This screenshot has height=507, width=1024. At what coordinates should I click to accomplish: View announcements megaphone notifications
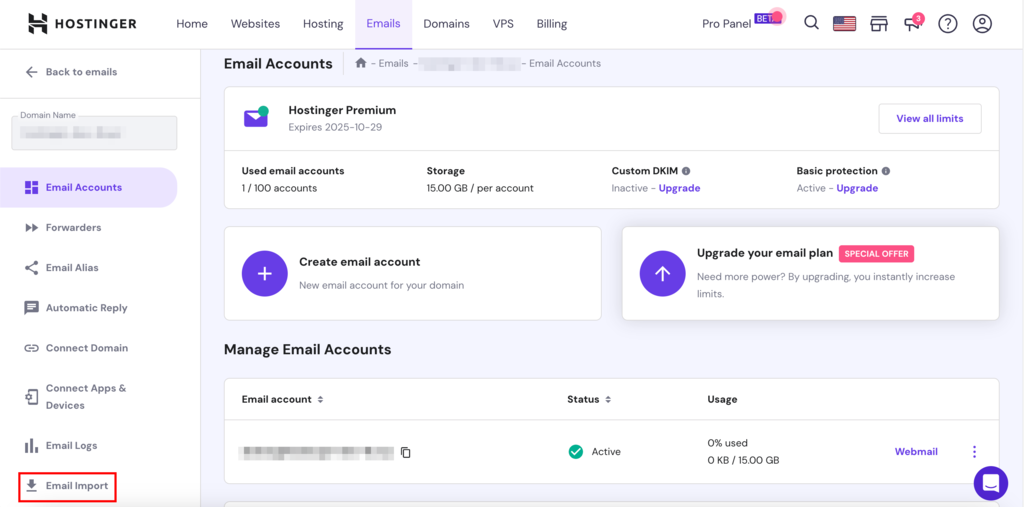pyautogui.click(x=912, y=23)
